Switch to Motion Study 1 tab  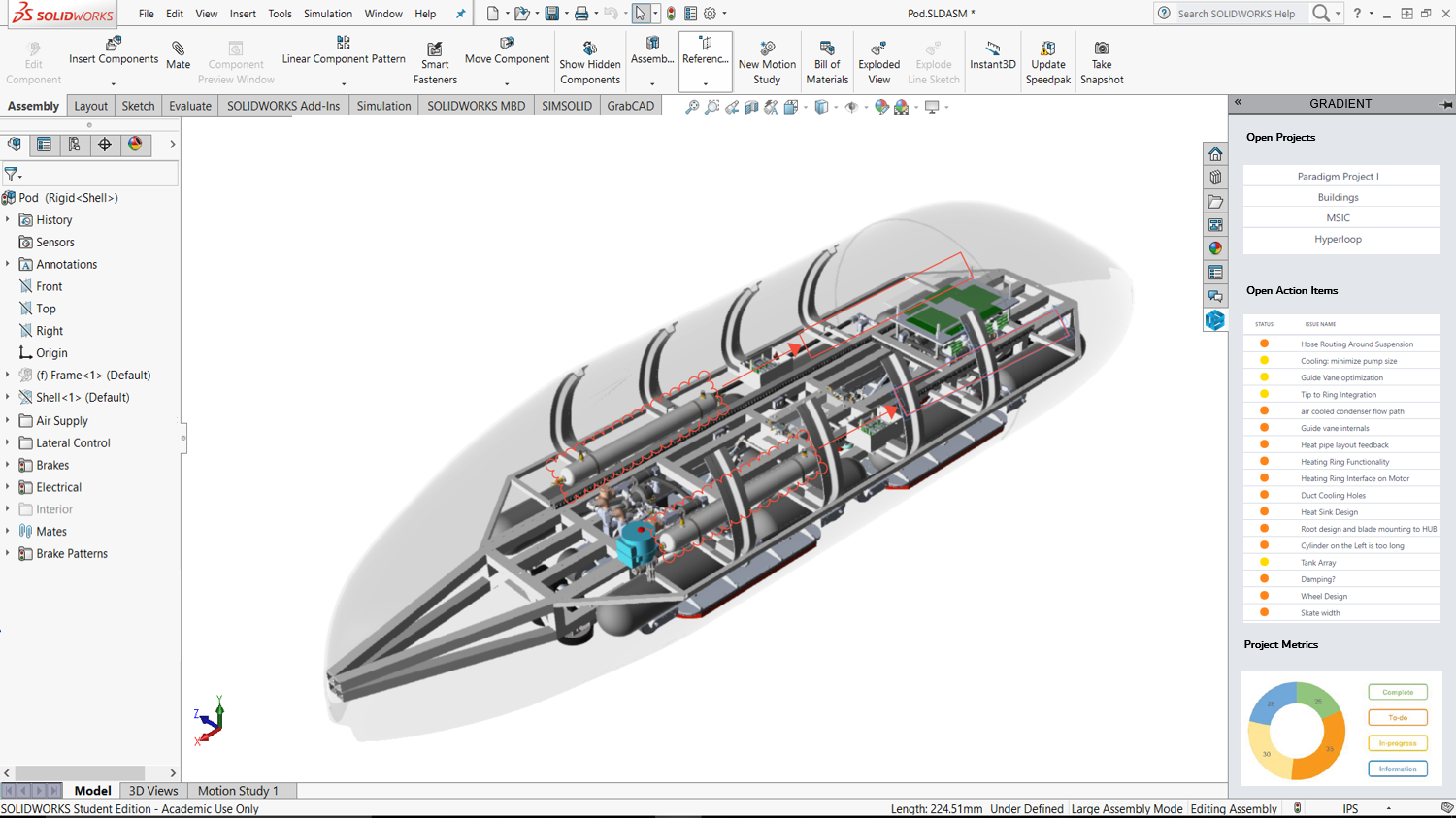click(x=238, y=791)
